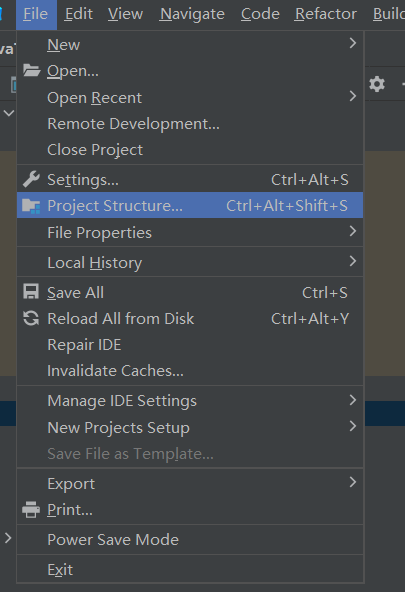Open the Navigate menu

(192, 14)
